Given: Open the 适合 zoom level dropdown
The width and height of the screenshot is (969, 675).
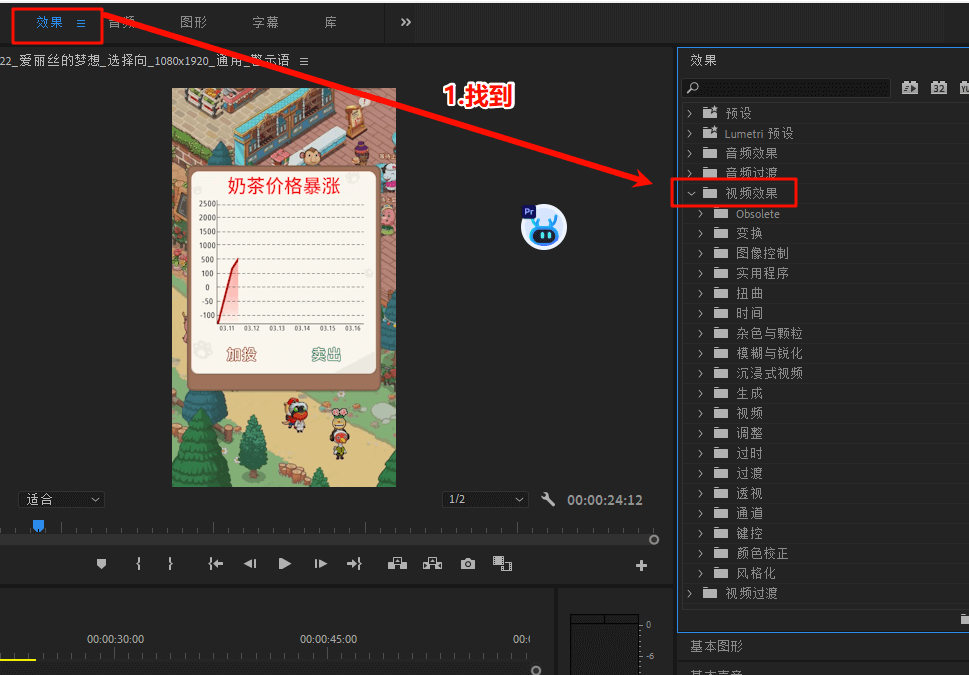Looking at the screenshot, I should (61, 499).
